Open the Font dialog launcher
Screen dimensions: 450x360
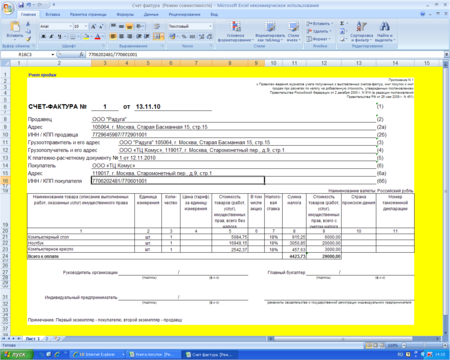pyautogui.click(x=104, y=46)
